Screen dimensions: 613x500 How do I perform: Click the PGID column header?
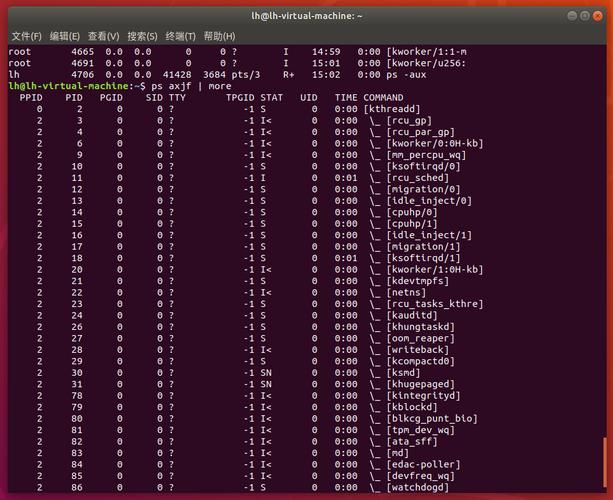pyautogui.click(x=111, y=98)
